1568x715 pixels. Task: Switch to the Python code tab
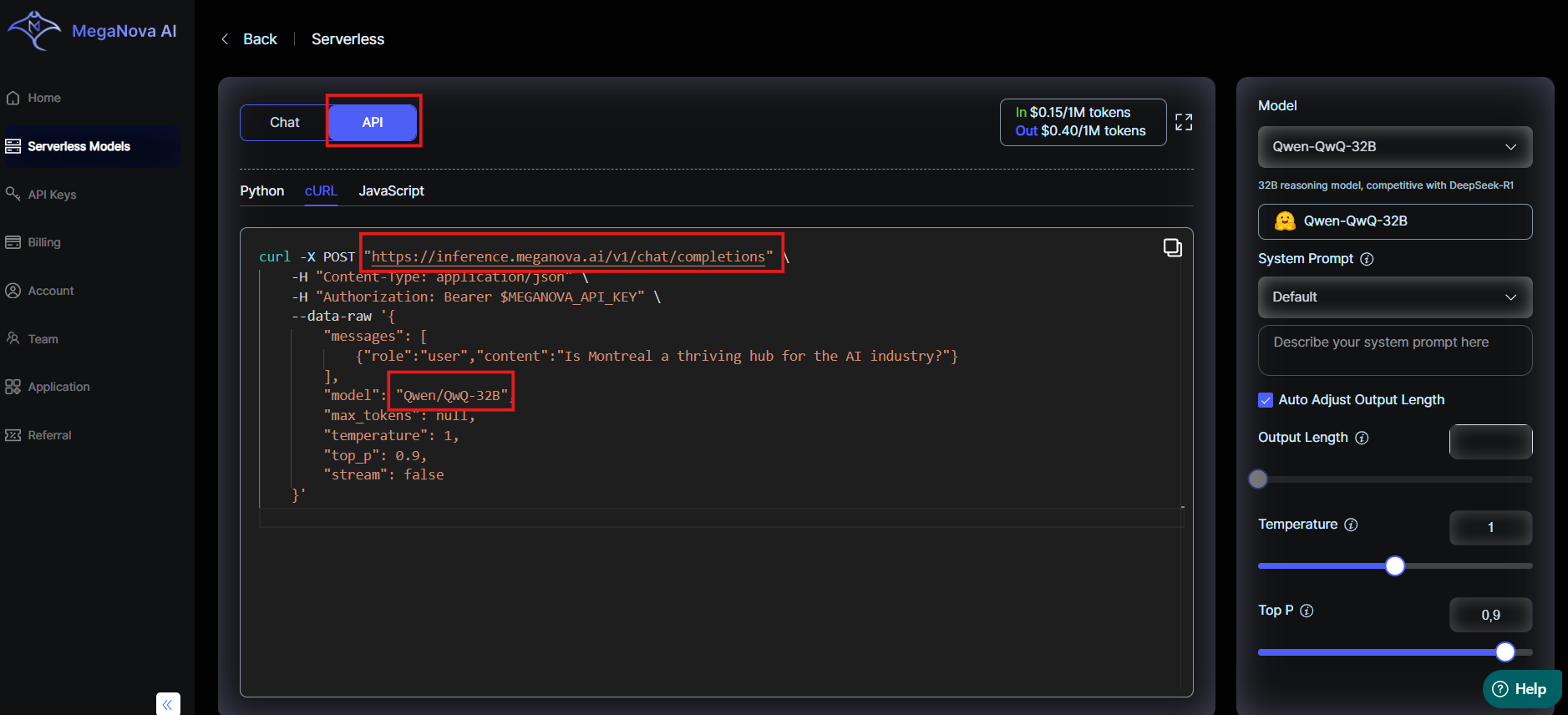[x=261, y=191]
